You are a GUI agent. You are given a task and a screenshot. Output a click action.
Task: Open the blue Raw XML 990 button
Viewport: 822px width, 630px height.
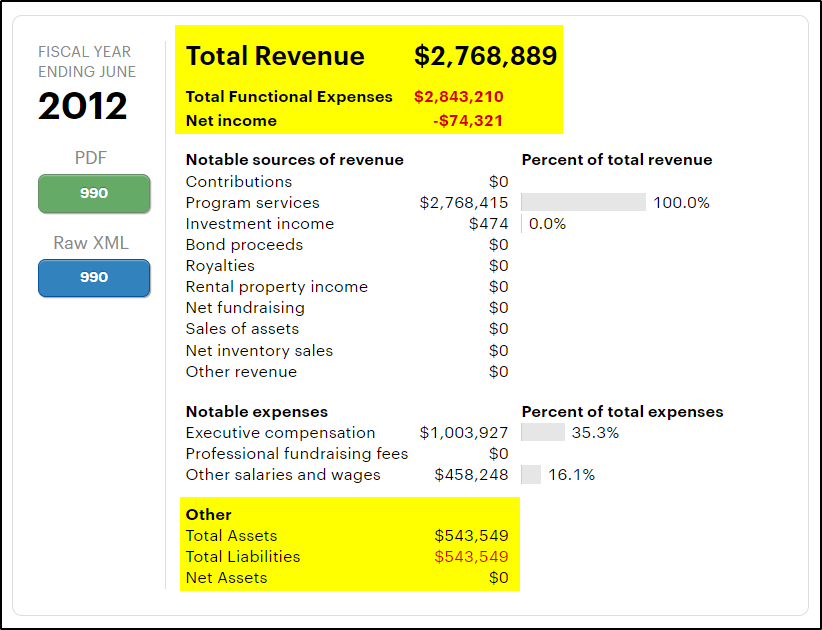pyautogui.click(x=94, y=278)
